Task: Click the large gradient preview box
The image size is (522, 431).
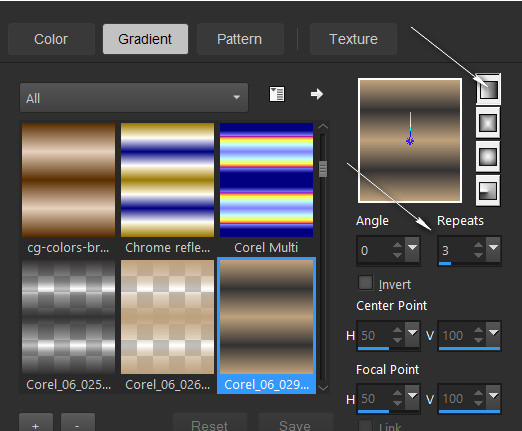Action: pyautogui.click(x=410, y=140)
